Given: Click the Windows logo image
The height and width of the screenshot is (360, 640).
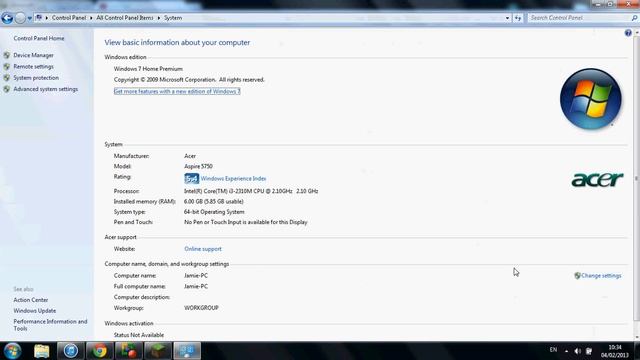Looking at the screenshot, I should [591, 99].
